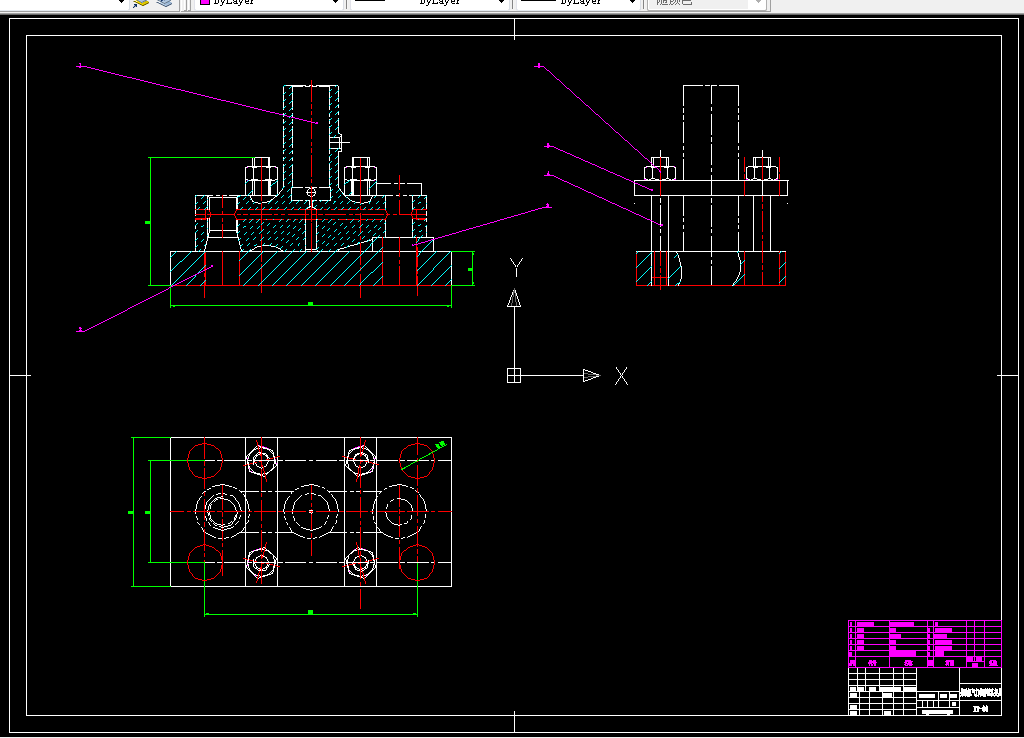The image size is (1024, 738).
Task: Select the magenta parts list table
Action: click(925, 643)
